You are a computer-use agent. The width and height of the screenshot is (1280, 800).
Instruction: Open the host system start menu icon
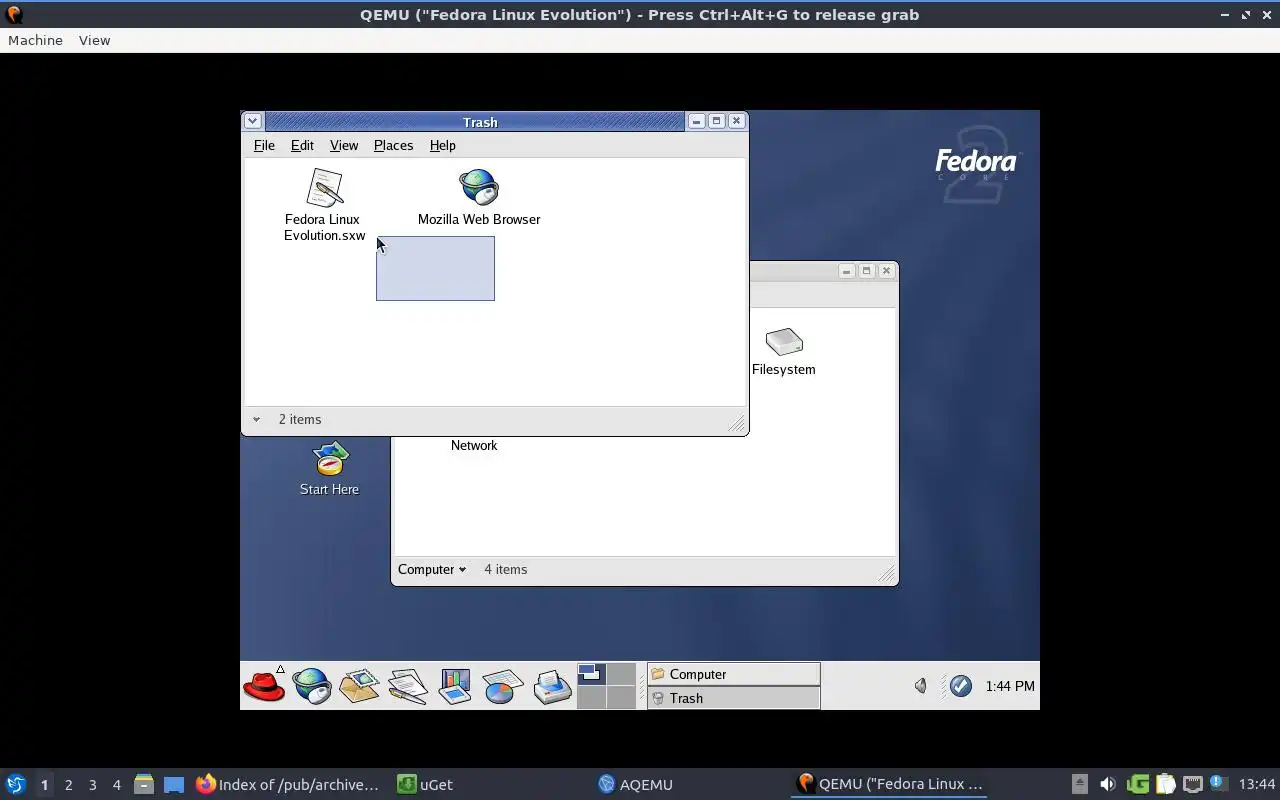tap(16, 784)
